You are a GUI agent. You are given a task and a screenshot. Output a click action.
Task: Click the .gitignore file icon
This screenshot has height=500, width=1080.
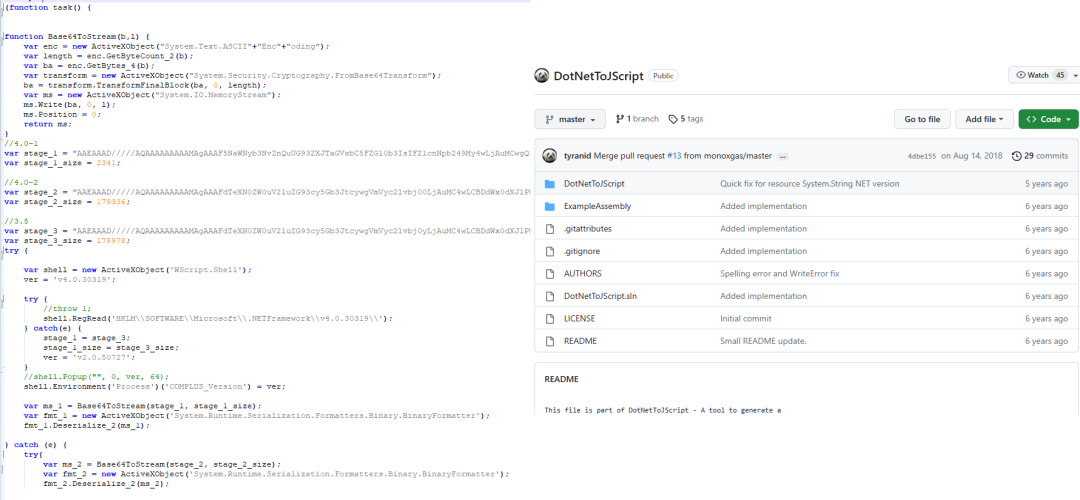click(550, 251)
